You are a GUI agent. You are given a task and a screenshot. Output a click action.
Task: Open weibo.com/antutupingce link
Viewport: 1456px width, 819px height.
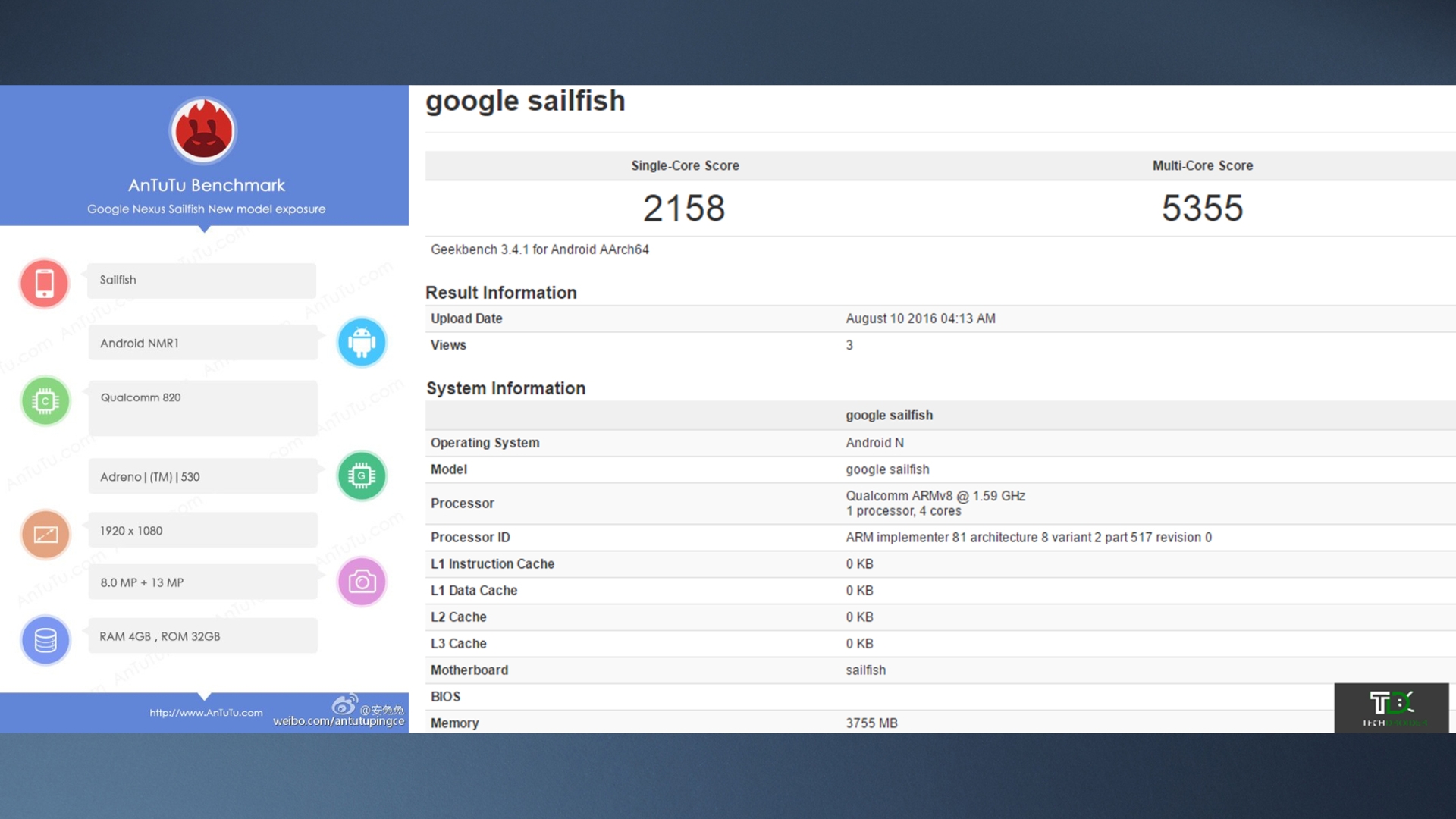[338, 721]
